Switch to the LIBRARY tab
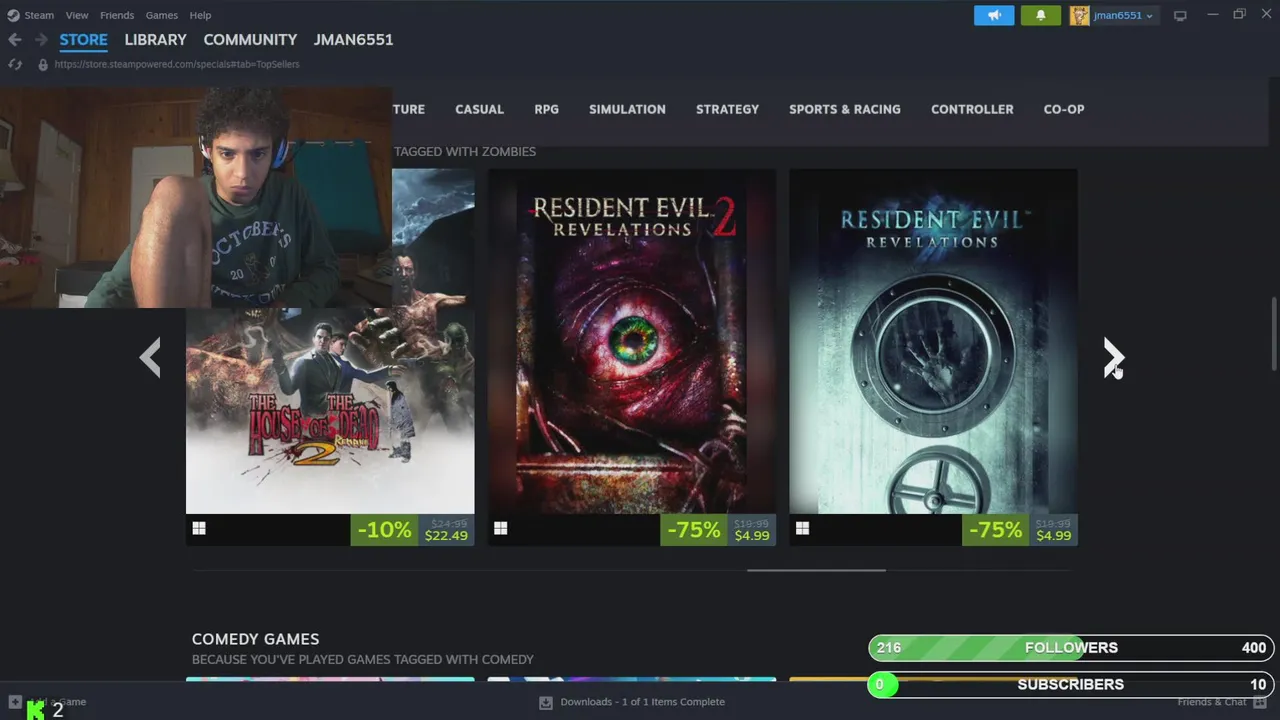Viewport: 1280px width, 720px height. 155,40
